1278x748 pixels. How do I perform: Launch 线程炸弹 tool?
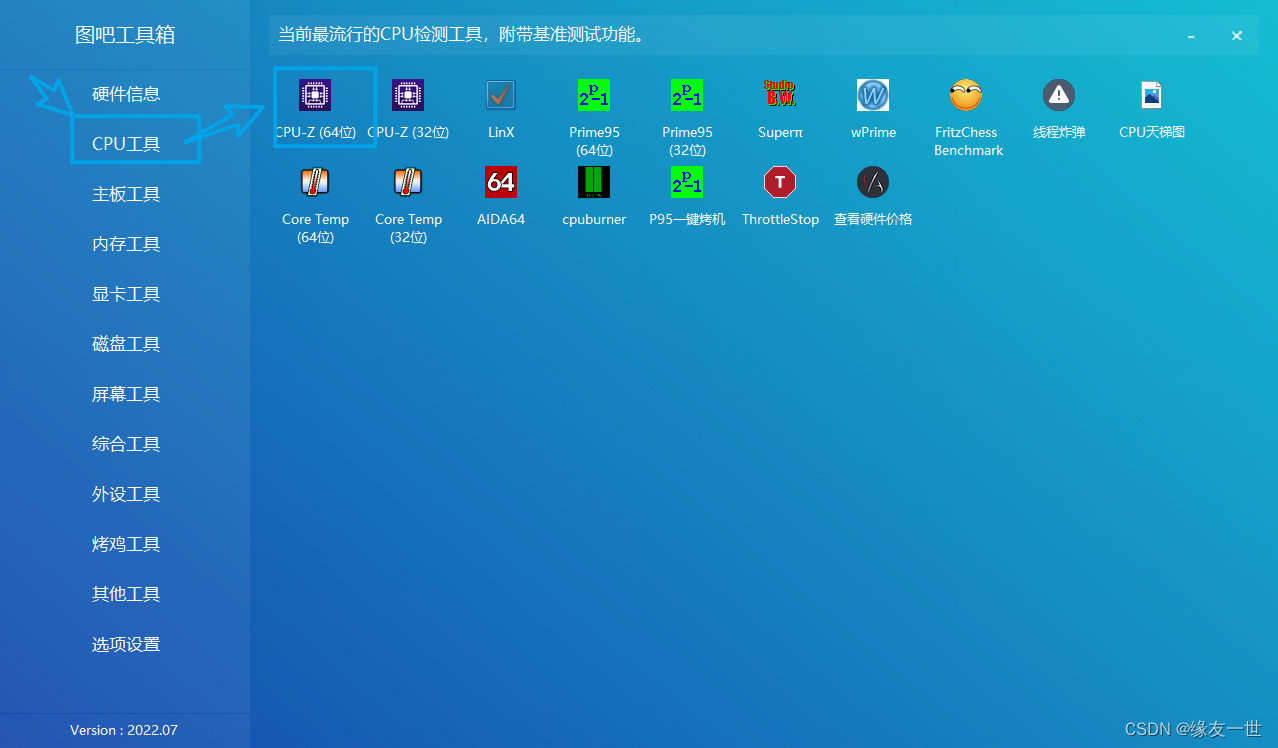tap(1059, 110)
